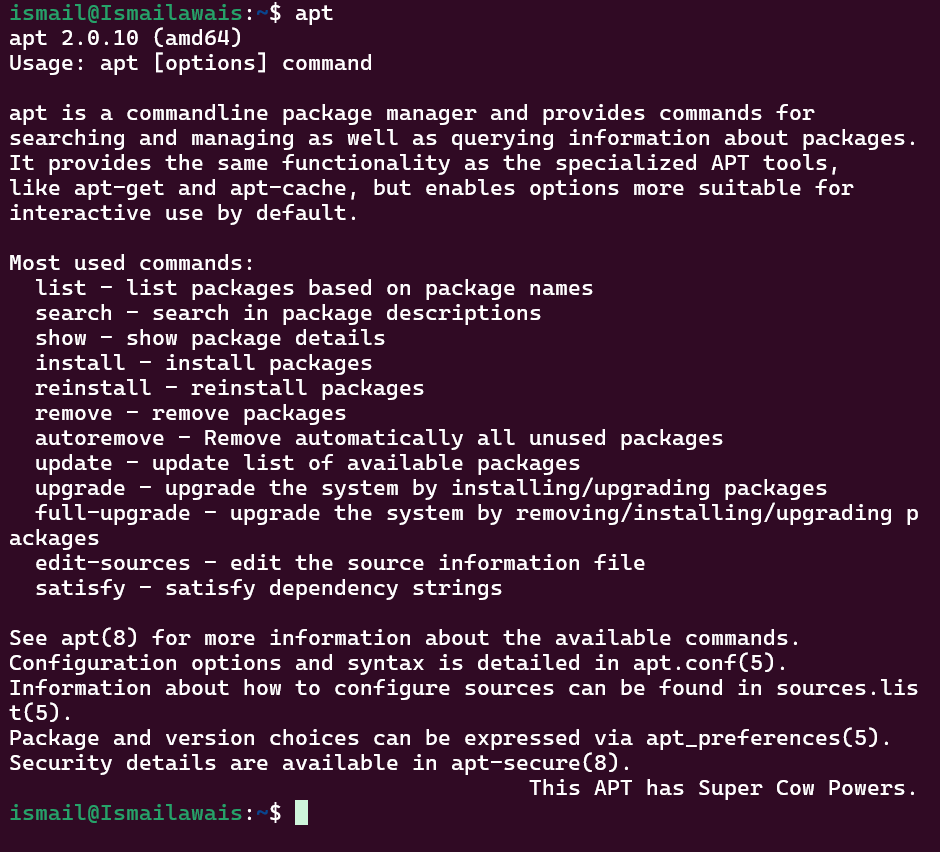Click the 'edit-sources' command name in the list
Viewport: 940px width, 852px height.
pyautogui.click(x=113, y=563)
